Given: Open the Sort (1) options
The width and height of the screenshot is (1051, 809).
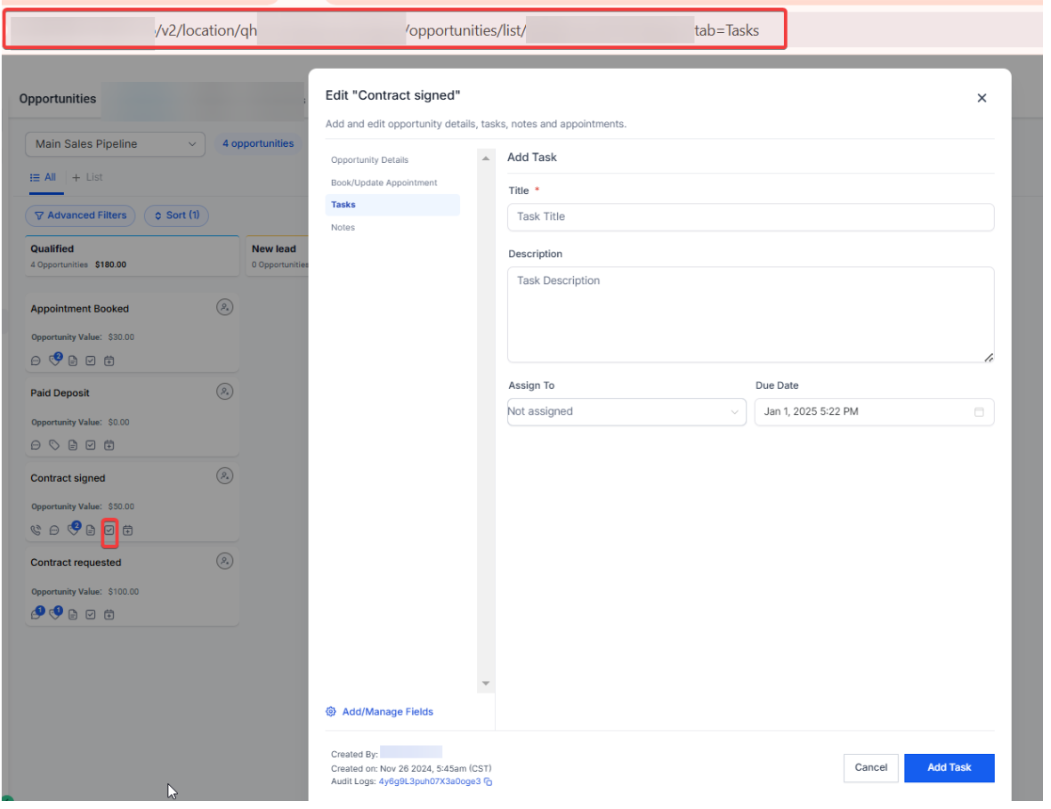Looking at the screenshot, I should (176, 215).
